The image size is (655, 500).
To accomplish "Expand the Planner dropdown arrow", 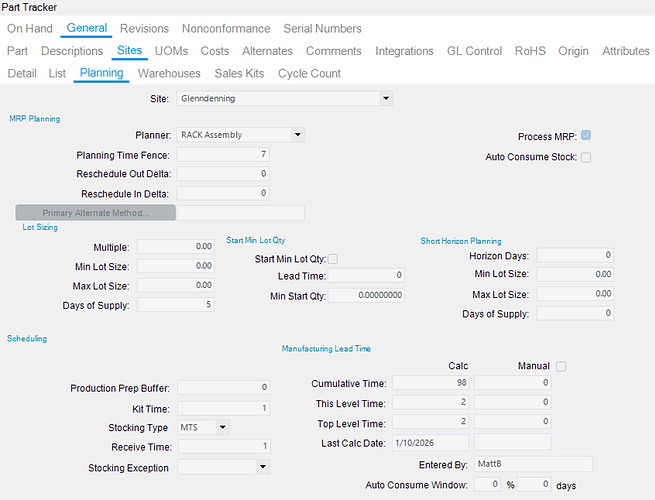I will 297,135.
